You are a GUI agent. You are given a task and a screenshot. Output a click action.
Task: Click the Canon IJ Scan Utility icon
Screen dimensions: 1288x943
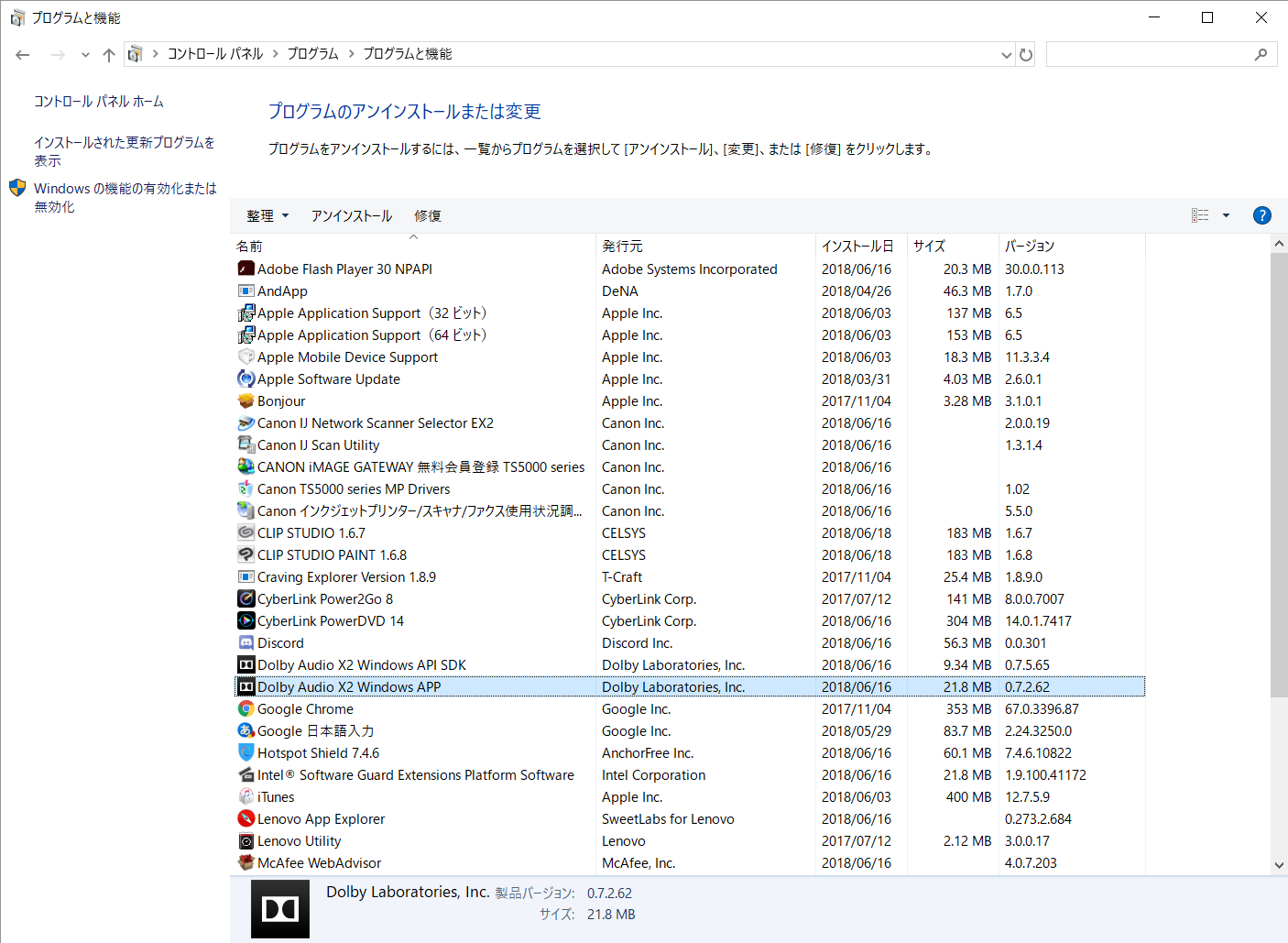click(246, 444)
